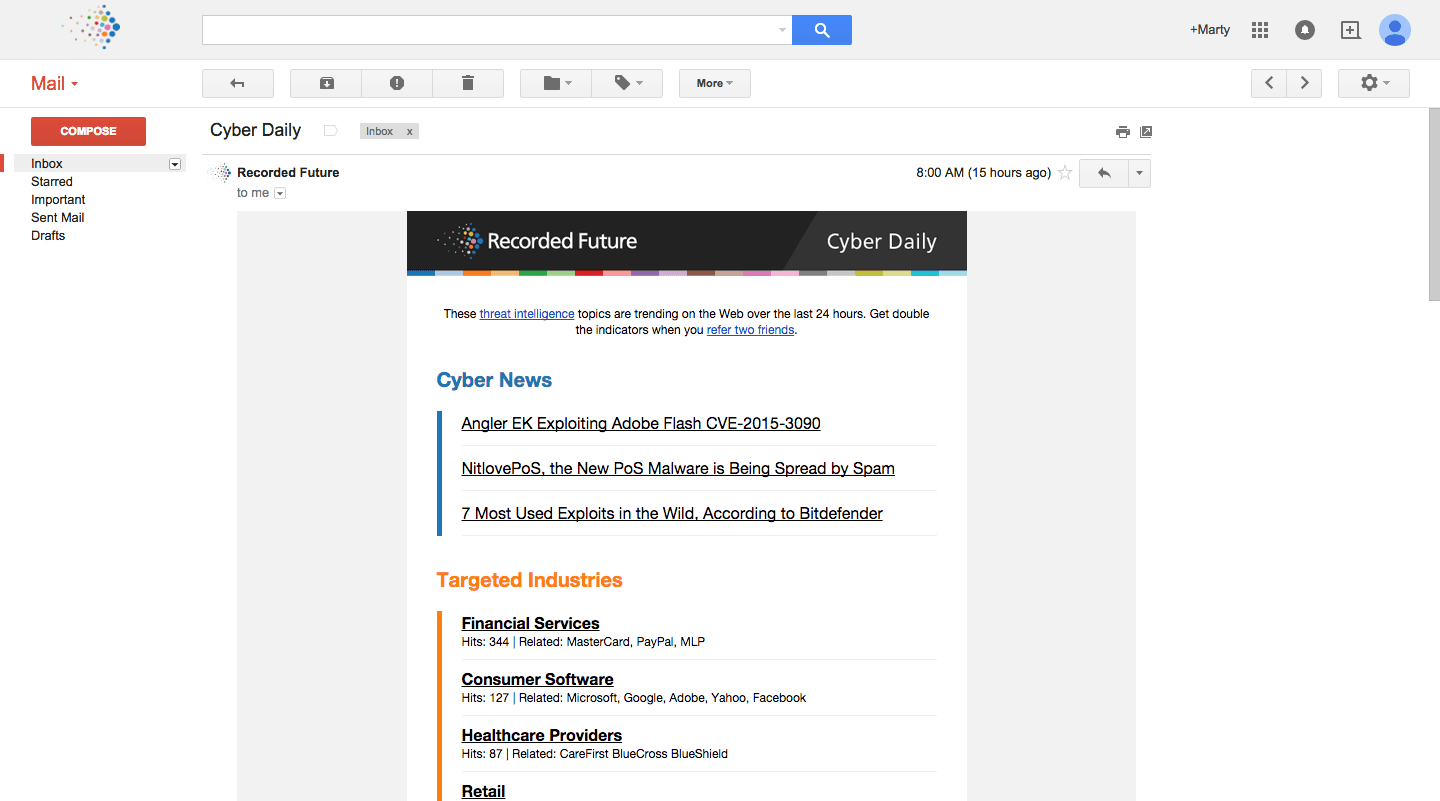The width and height of the screenshot is (1440, 801).
Task: Open the notifications bell
Action: coord(1305,30)
